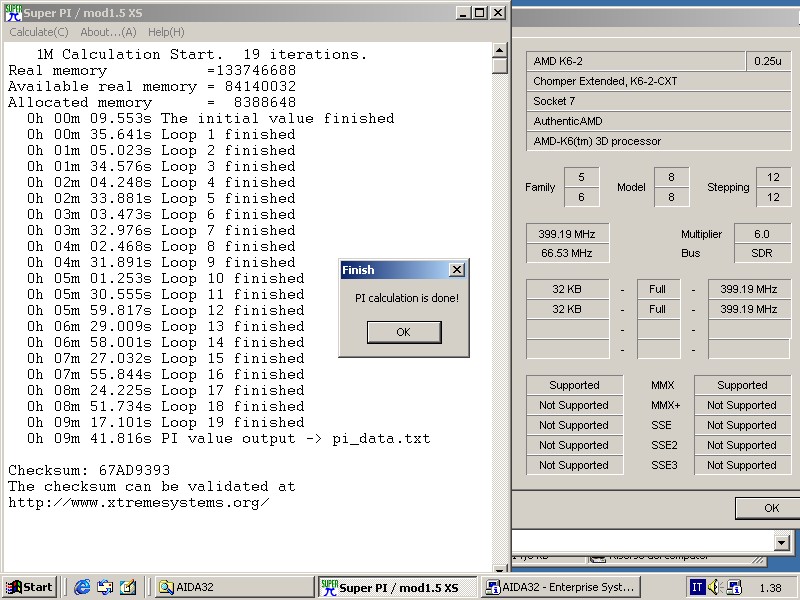Image resolution: width=800 pixels, height=600 pixels.
Task: Close the Finish dialog with the X button
Action: point(457,270)
